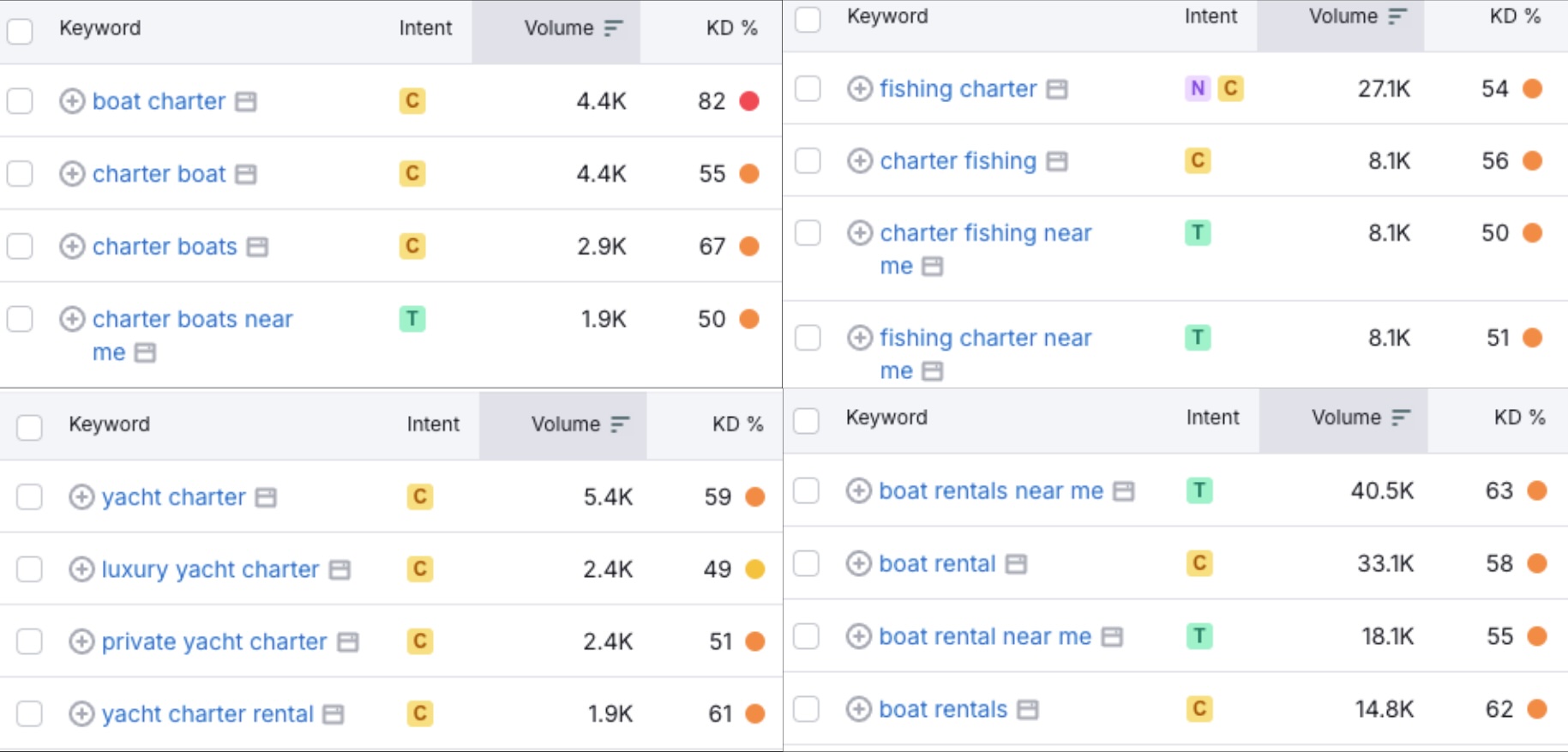Select the fishing charter row checkbox
The width and height of the screenshot is (1568, 752).
(x=808, y=88)
